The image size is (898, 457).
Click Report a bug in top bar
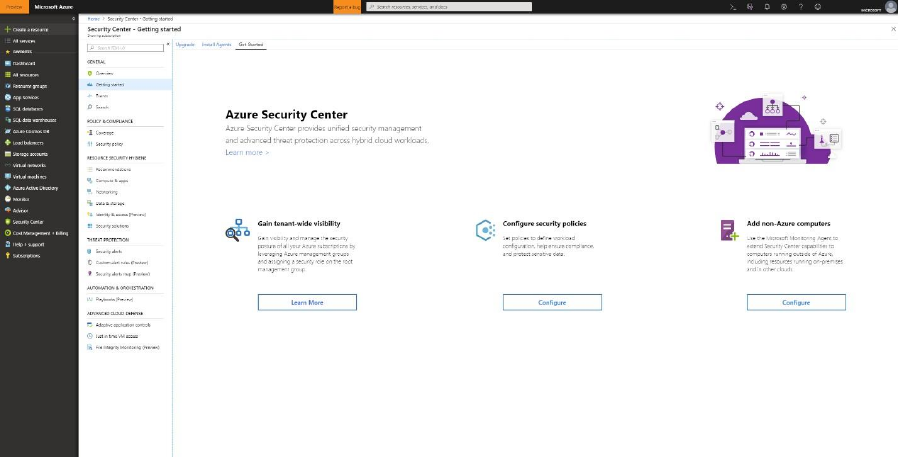(347, 7)
